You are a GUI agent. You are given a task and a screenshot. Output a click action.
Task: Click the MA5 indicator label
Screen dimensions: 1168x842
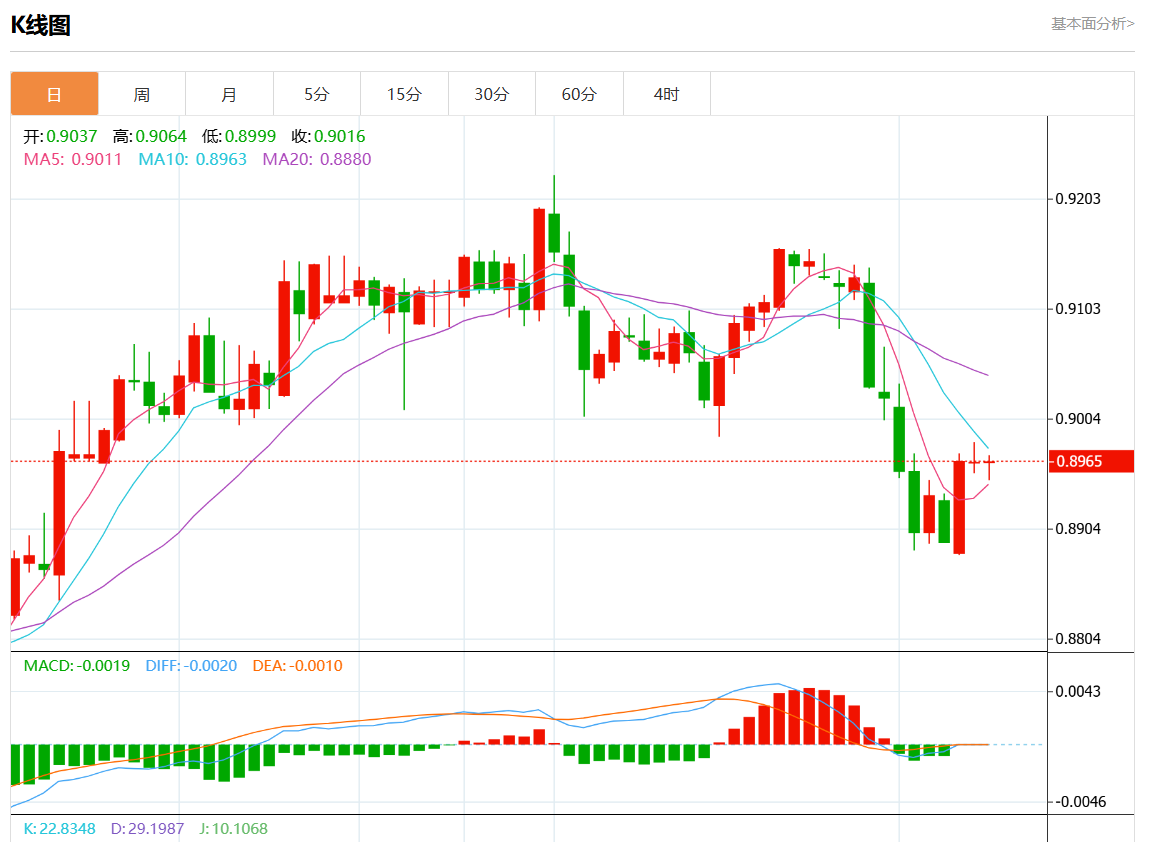(72, 159)
